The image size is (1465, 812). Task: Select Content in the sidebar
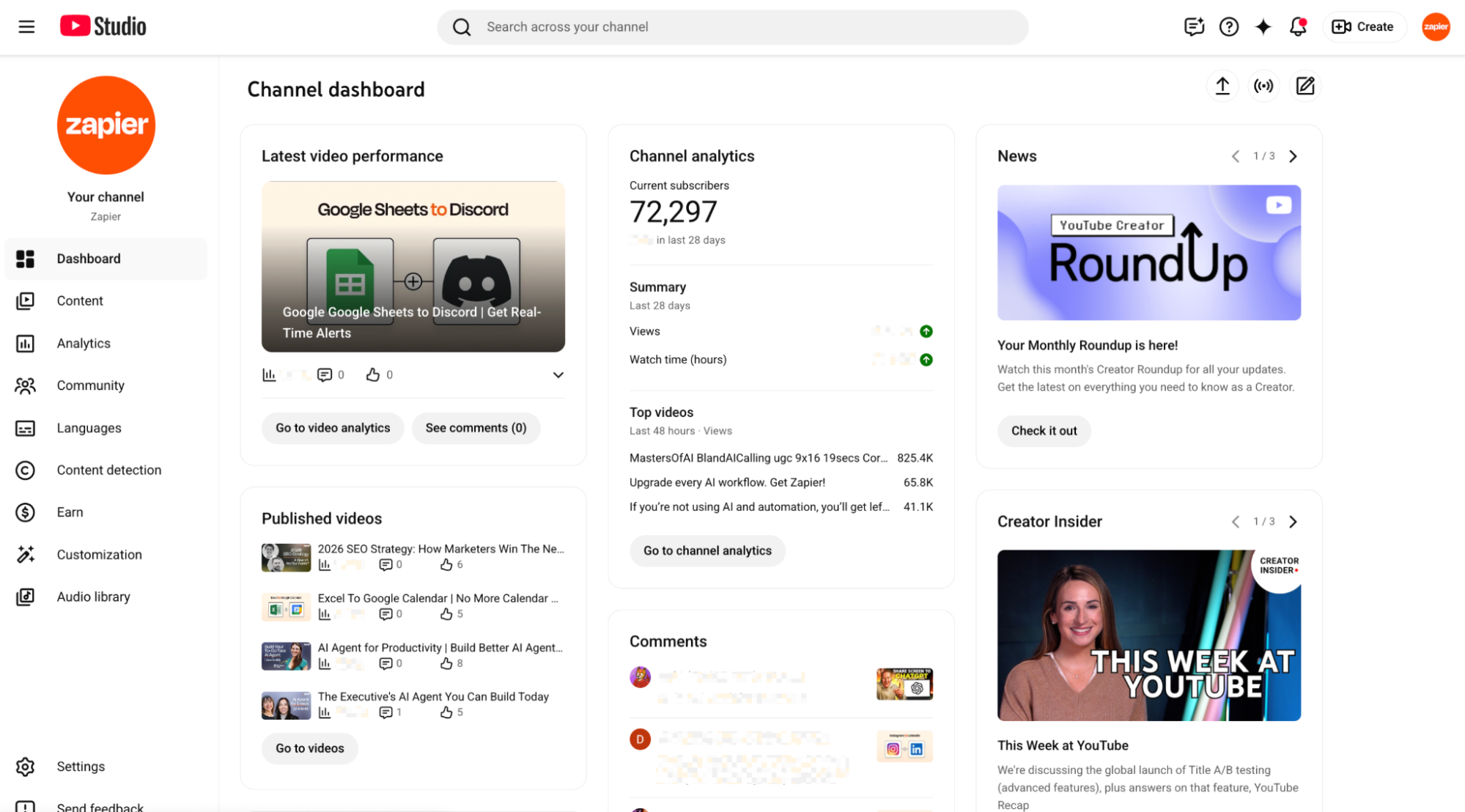80,300
